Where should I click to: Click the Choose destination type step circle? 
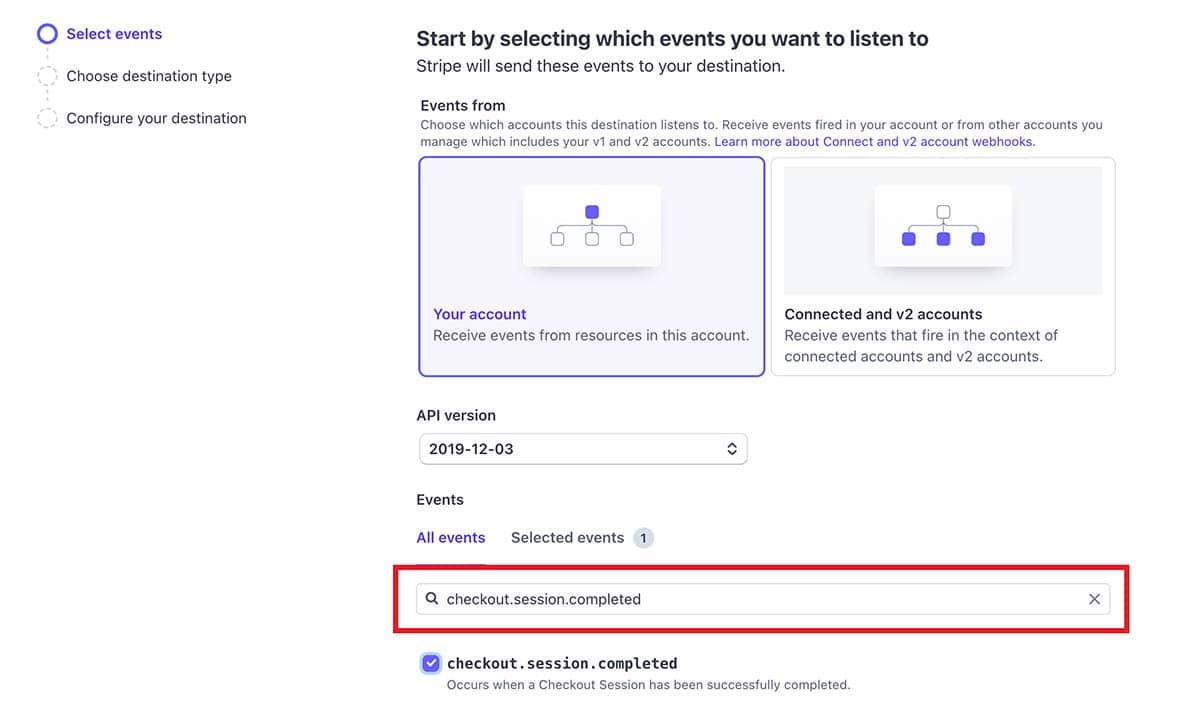tap(46, 75)
